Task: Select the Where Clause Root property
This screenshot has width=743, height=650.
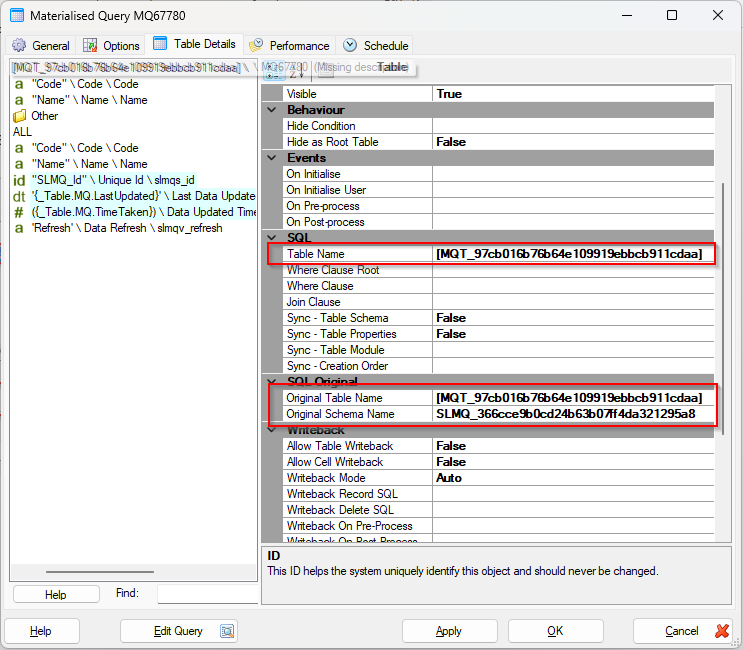Action: point(499,270)
